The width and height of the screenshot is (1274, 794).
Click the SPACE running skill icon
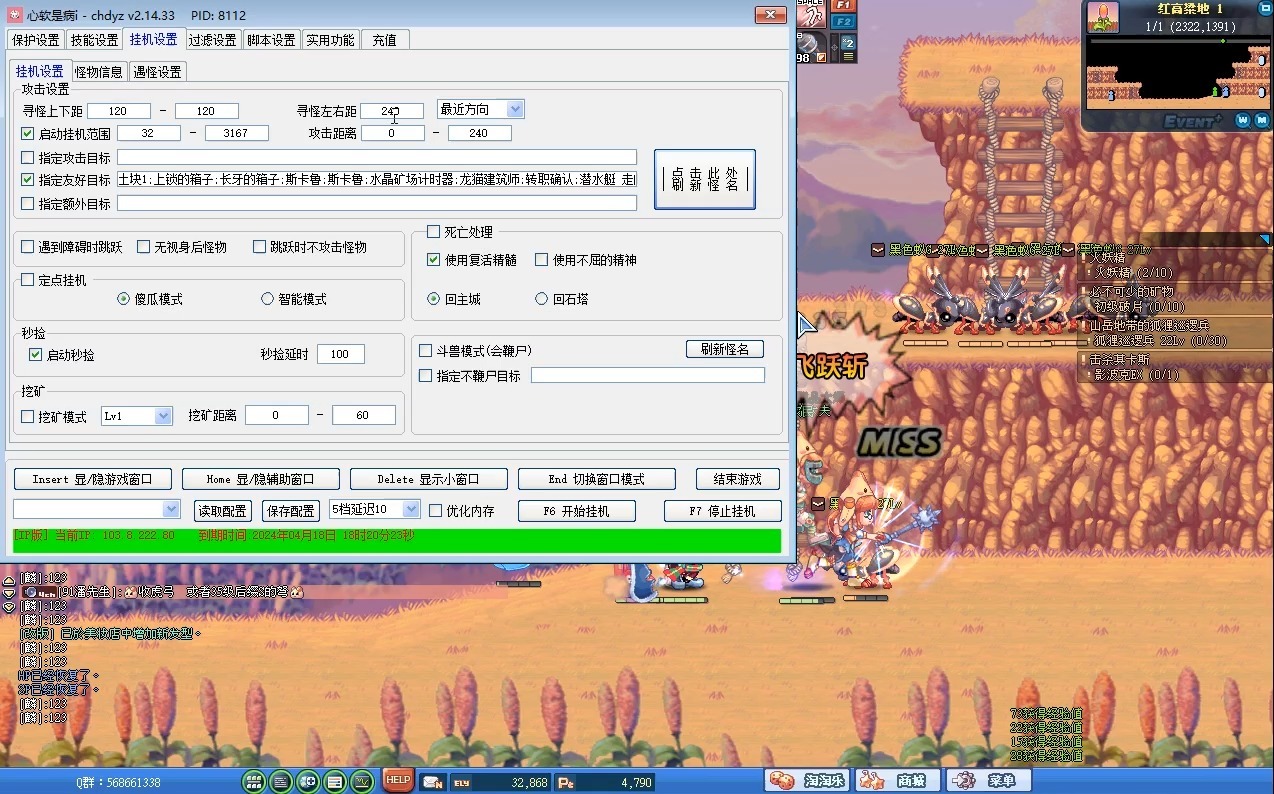[x=812, y=13]
